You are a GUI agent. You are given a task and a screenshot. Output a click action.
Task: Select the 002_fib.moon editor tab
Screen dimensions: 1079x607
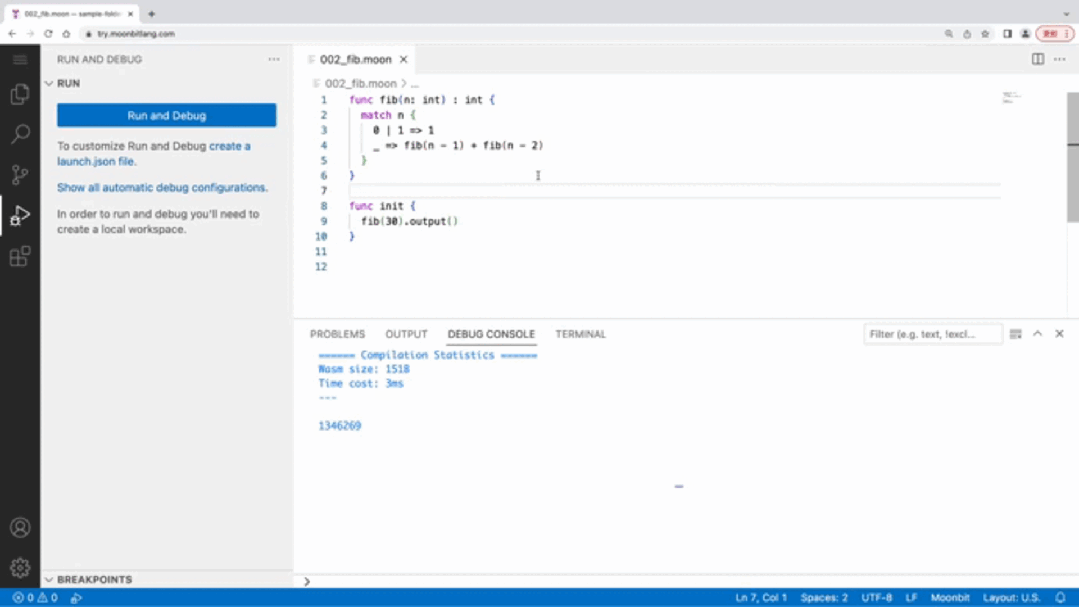355,59
